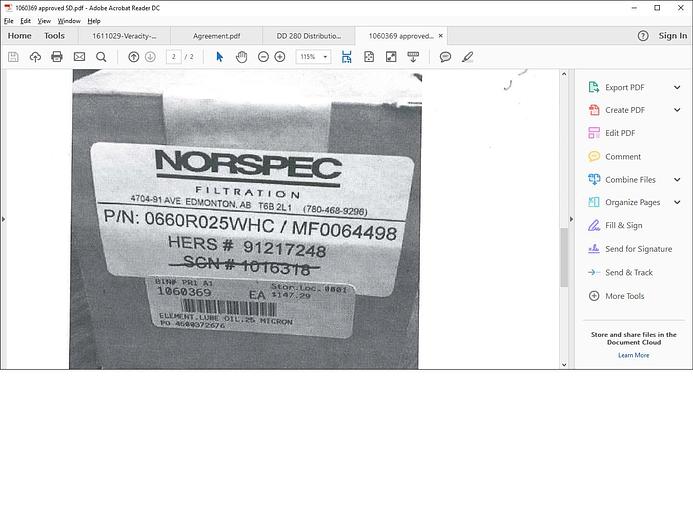Screen dimensions: 693x525
Task: Expand the left navigation pane arrow
Action: point(4,219)
